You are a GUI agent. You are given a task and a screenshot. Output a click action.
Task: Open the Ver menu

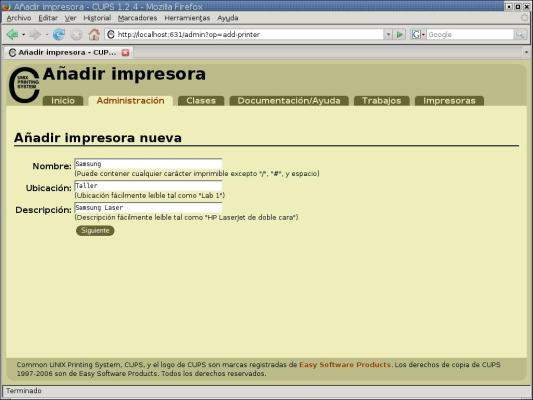point(70,18)
